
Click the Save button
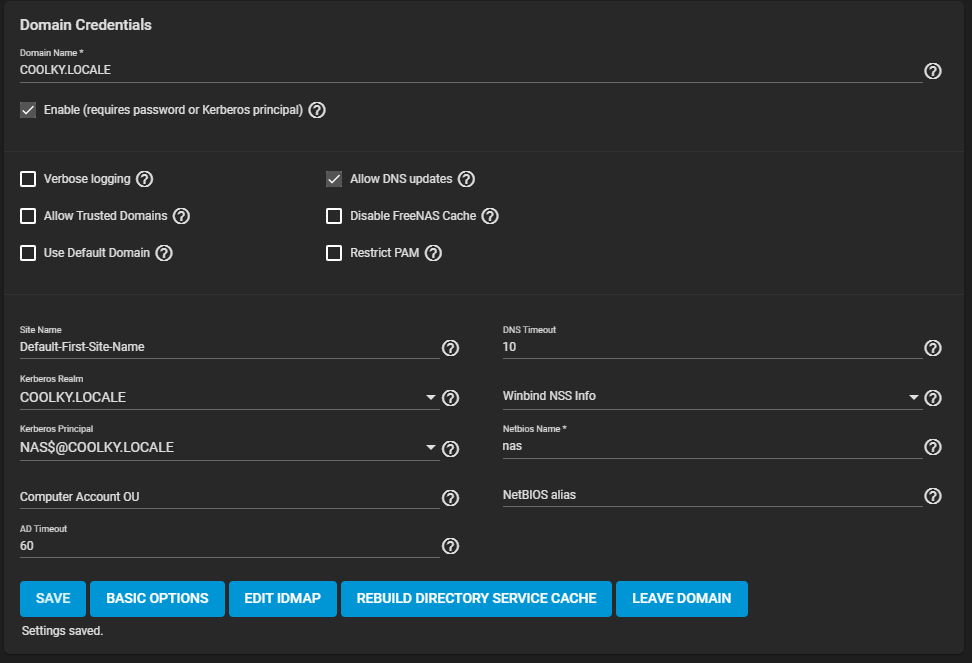[53, 599]
